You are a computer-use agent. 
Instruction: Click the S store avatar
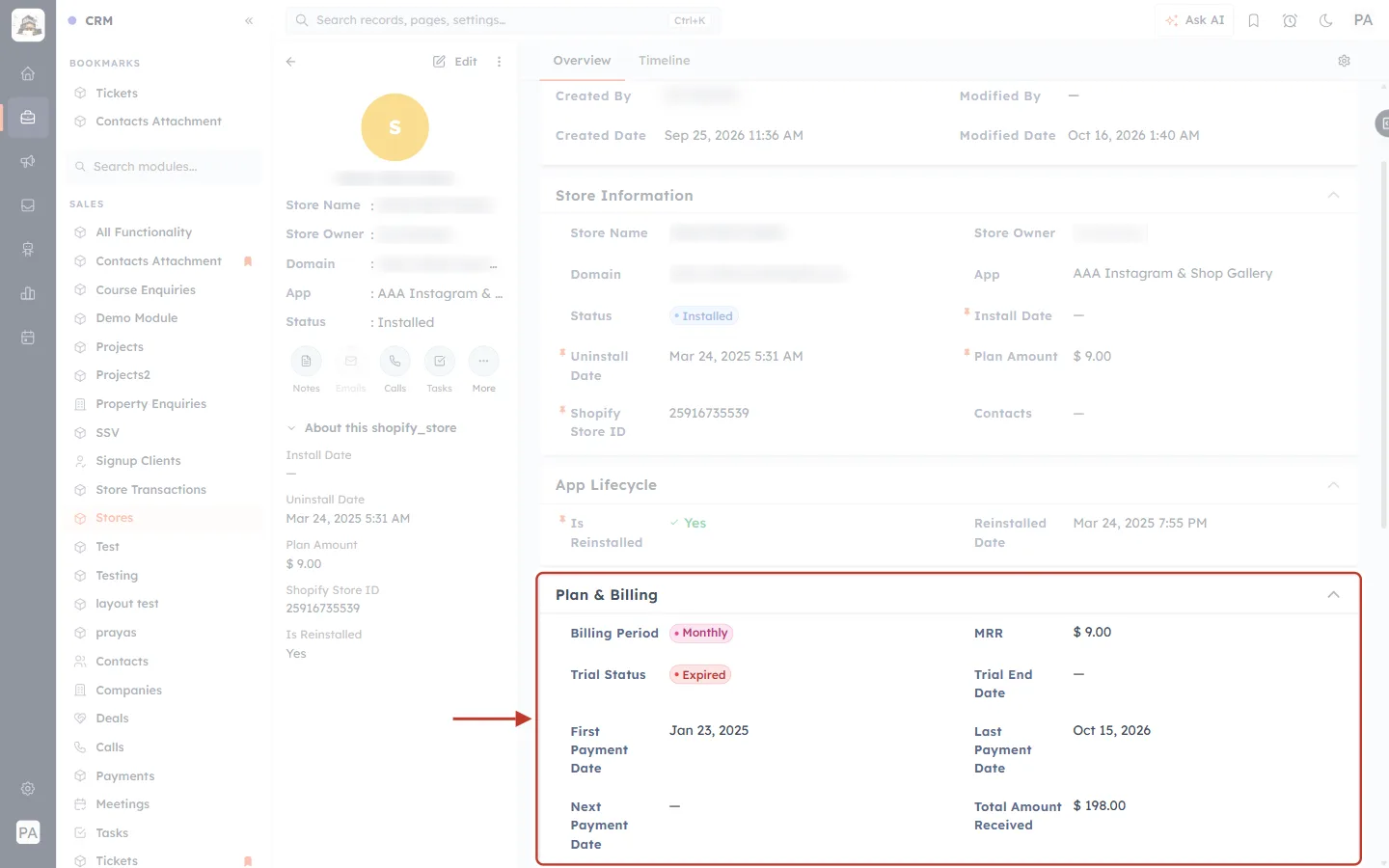395,127
